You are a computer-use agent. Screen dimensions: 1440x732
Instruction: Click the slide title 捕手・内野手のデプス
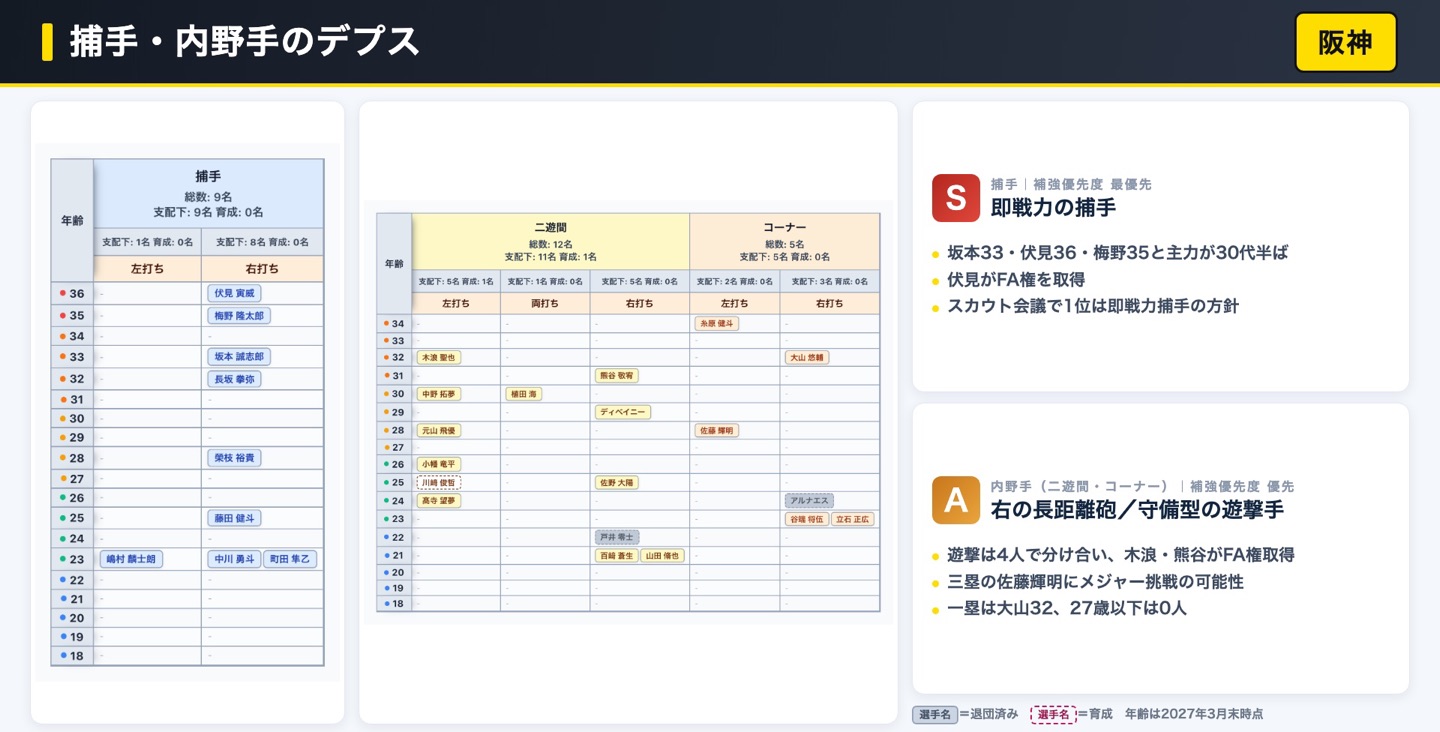(244, 42)
